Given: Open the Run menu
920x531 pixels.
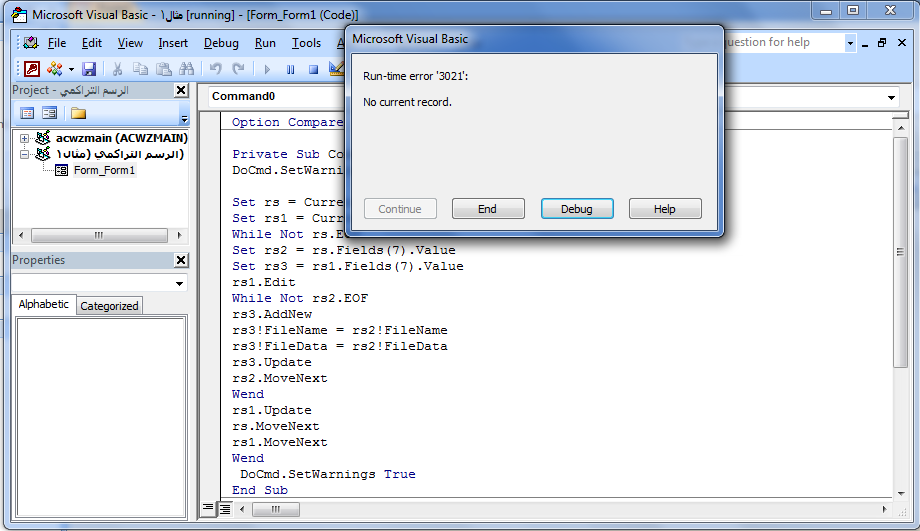Looking at the screenshot, I should pyautogui.click(x=265, y=43).
